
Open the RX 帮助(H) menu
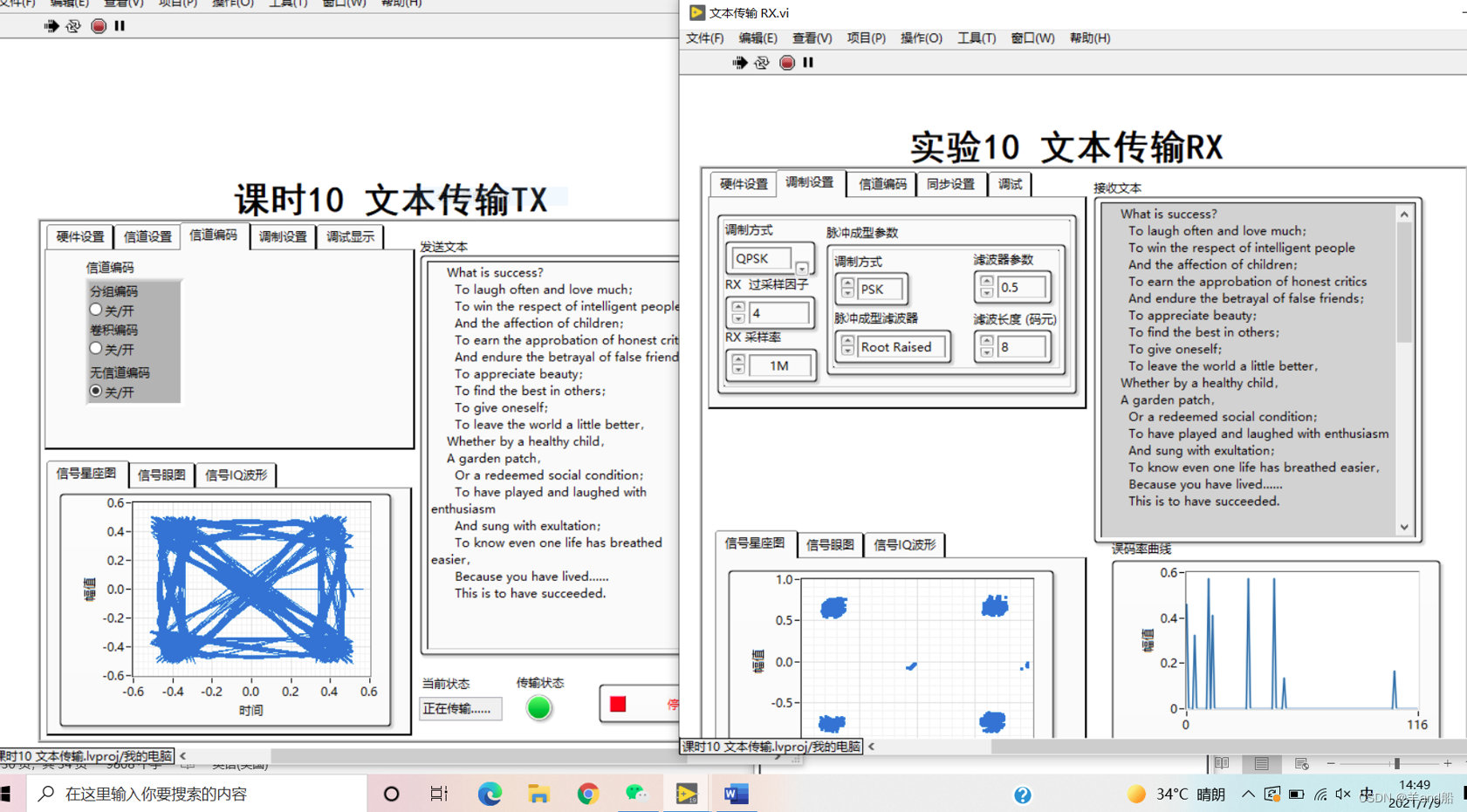(x=1089, y=38)
